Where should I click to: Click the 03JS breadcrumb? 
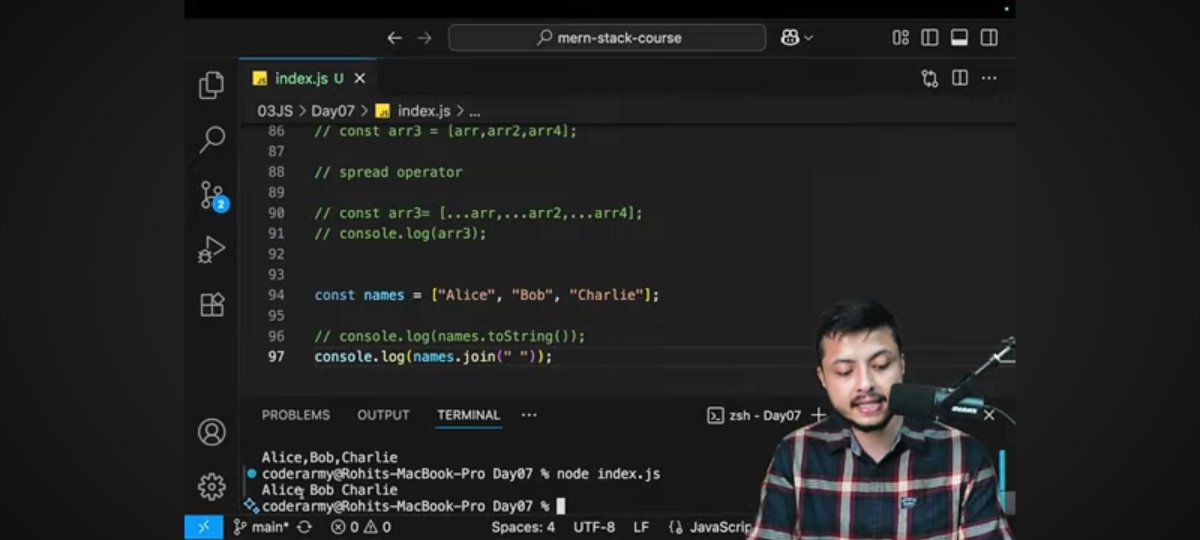coord(275,111)
